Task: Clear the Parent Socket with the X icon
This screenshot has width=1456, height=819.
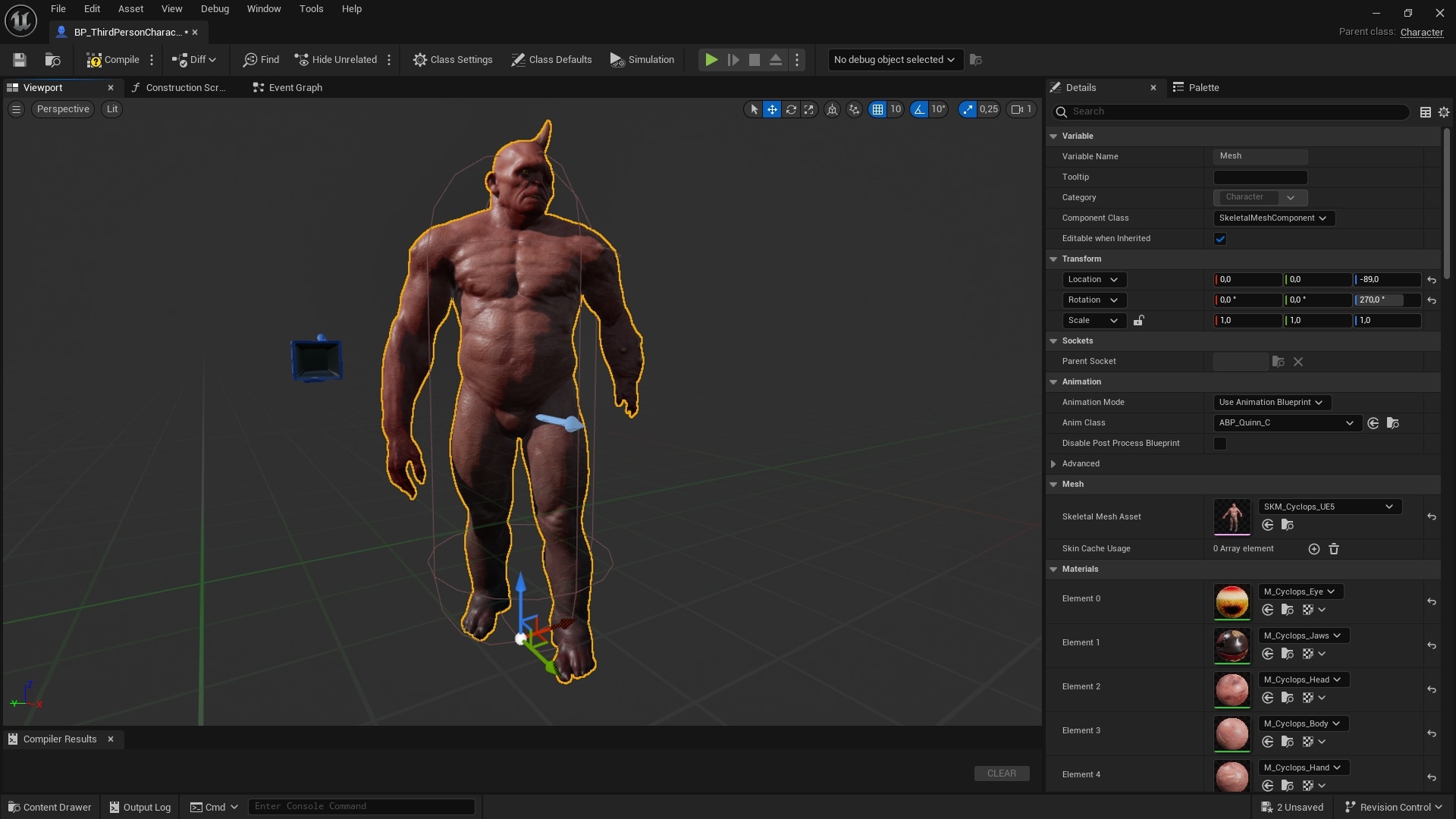Action: [x=1298, y=362]
